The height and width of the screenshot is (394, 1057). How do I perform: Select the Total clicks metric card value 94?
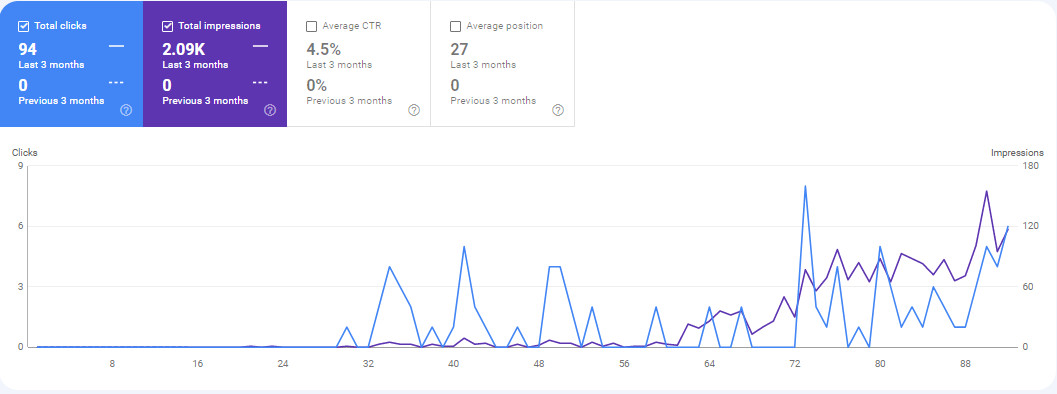coord(28,49)
